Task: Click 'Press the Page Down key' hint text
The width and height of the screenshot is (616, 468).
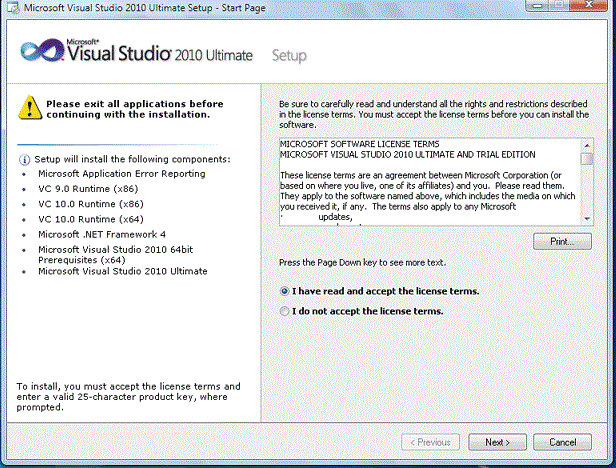Action: 362,262
